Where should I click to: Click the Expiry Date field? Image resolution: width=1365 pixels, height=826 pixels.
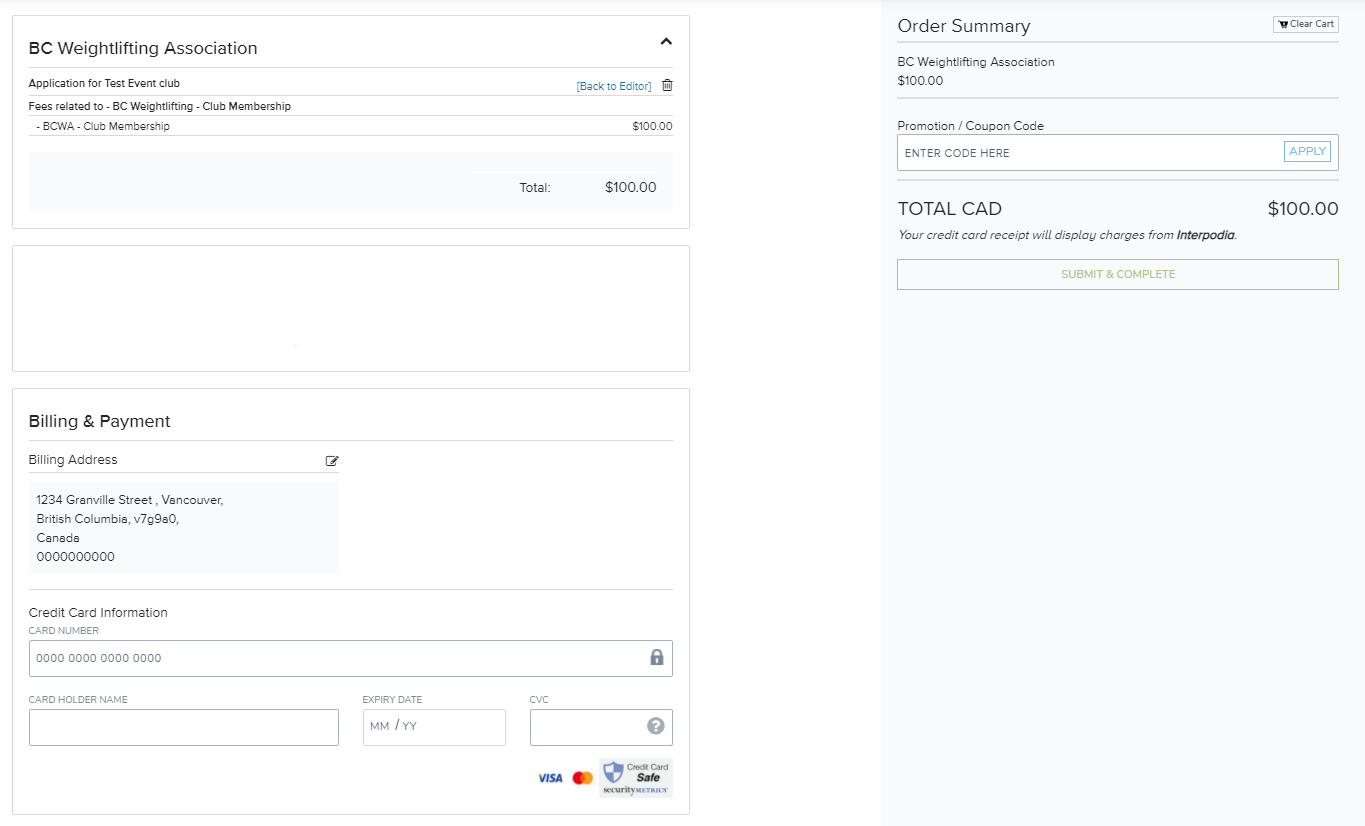(434, 727)
